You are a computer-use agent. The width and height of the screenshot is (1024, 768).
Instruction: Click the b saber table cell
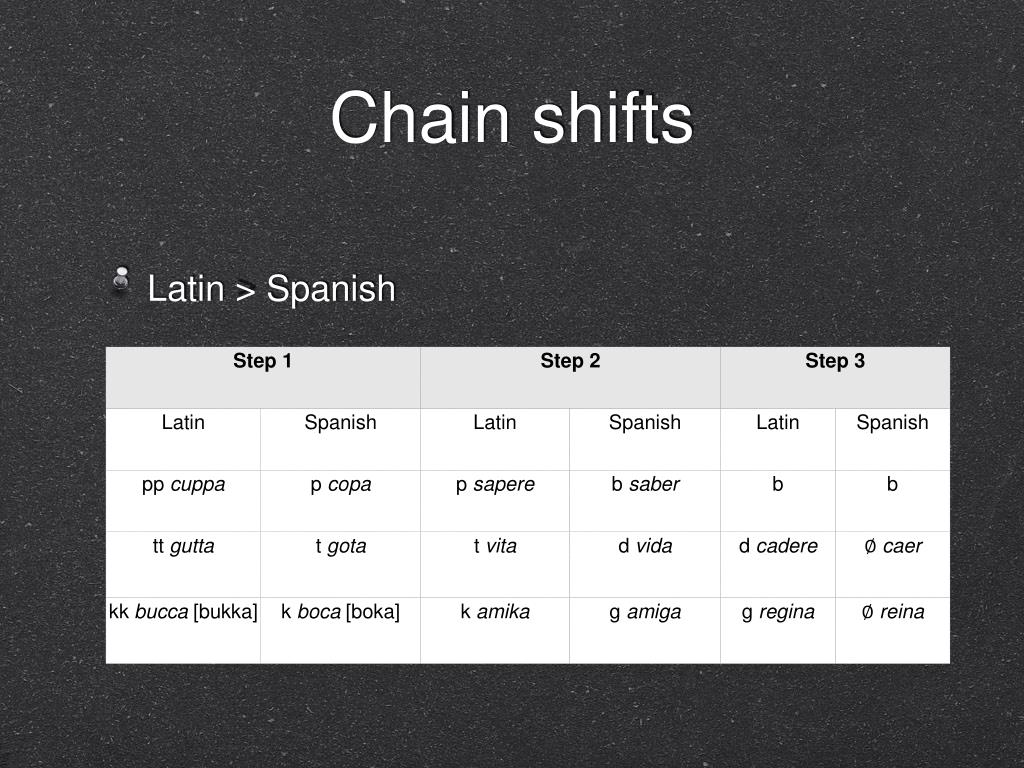[645, 501]
